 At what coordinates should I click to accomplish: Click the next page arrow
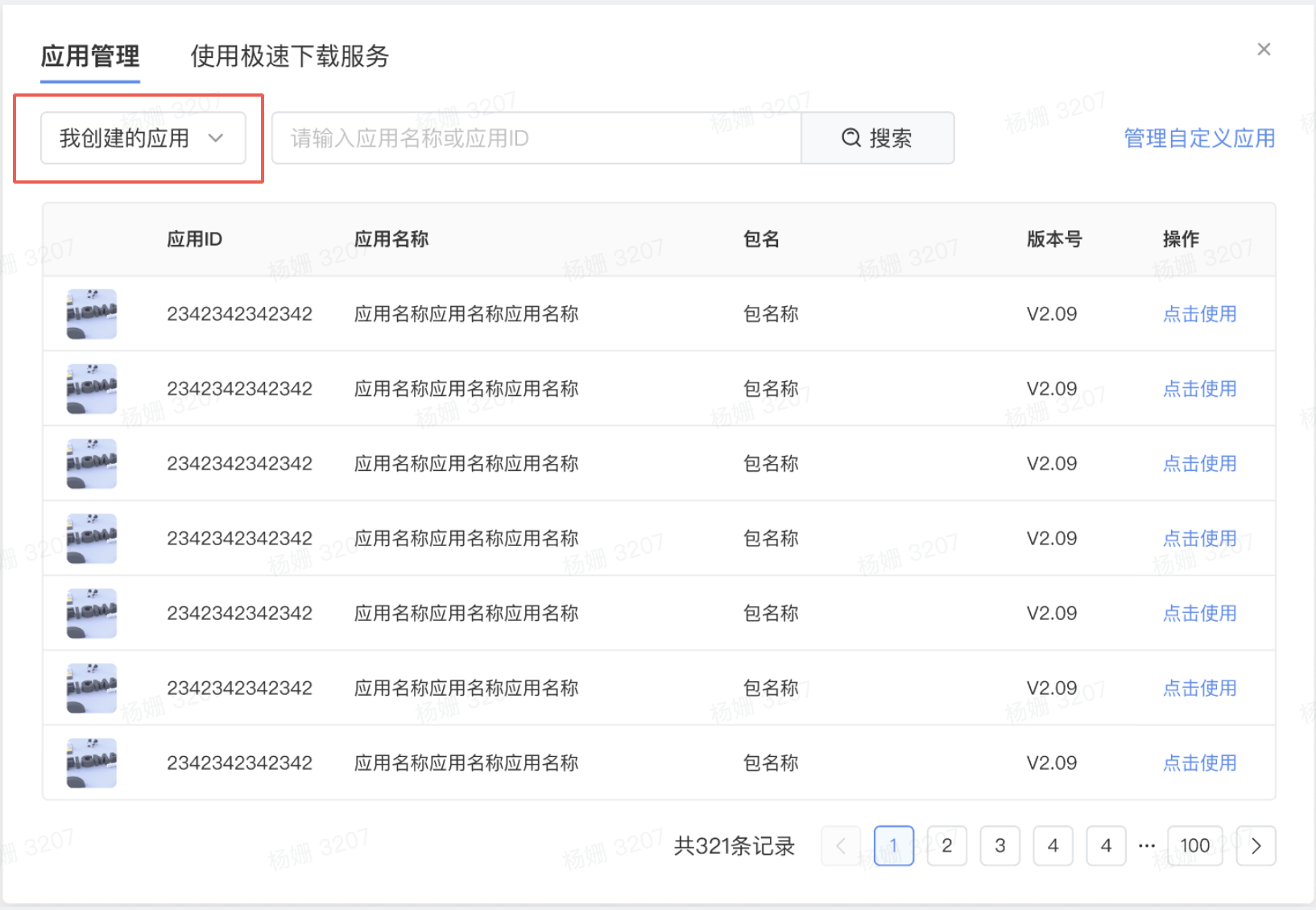click(x=1256, y=846)
